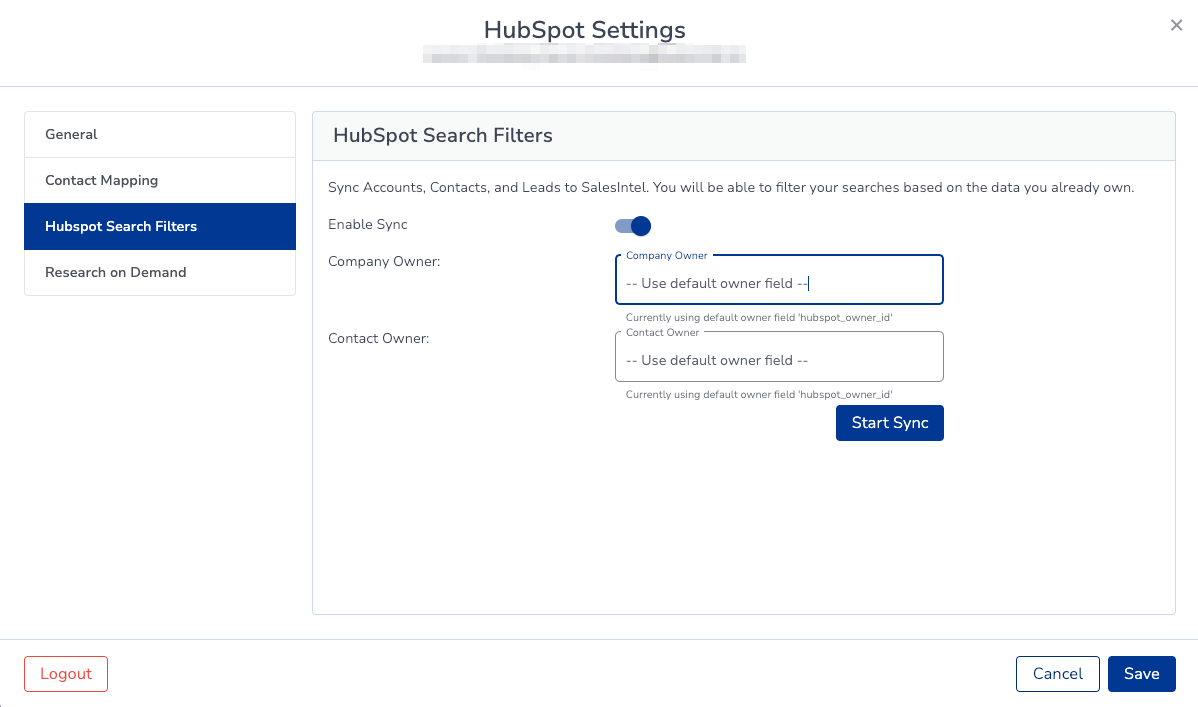Toggle the Enable Sync switch

pyautogui.click(x=633, y=226)
